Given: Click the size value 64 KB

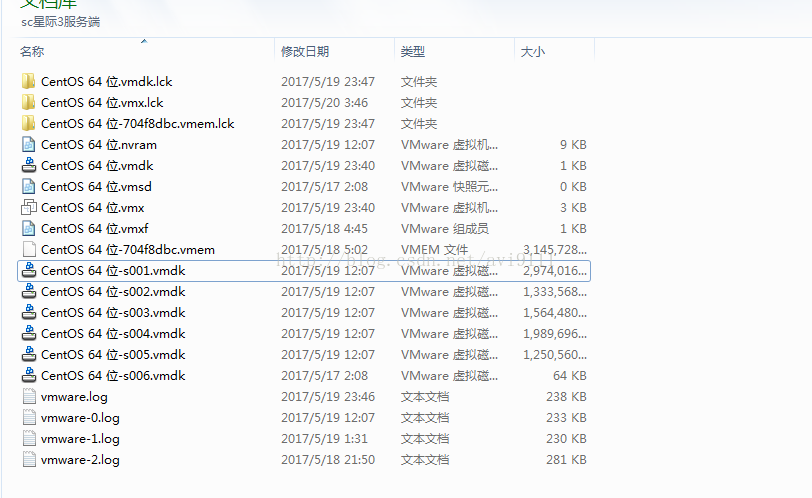Looking at the screenshot, I should [570, 375].
